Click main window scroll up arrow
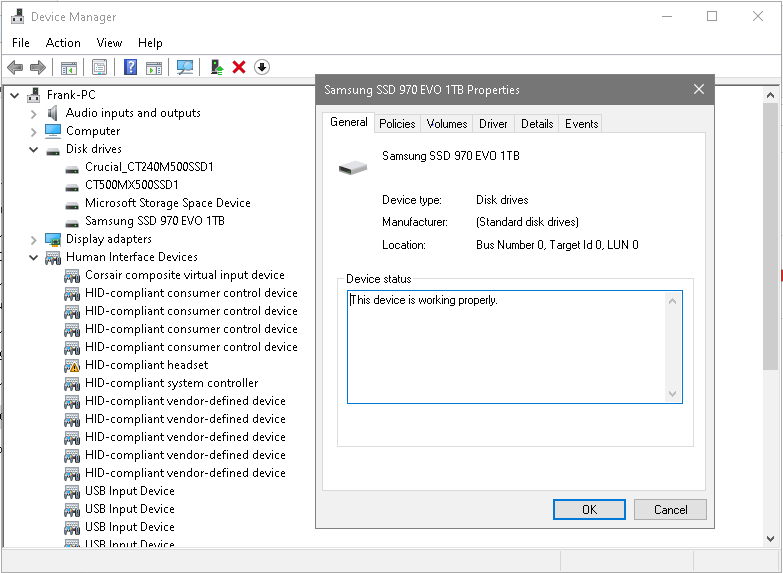The height and width of the screenshot is (573, 783). click(x=771, y=95)
